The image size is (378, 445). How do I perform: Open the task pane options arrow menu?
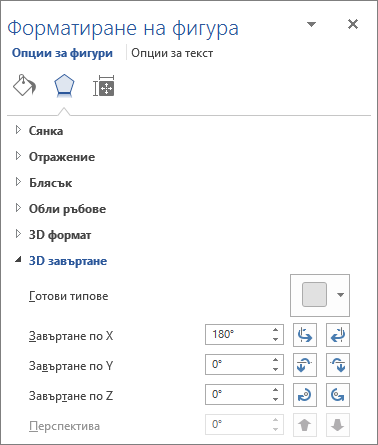pos(311,24)
